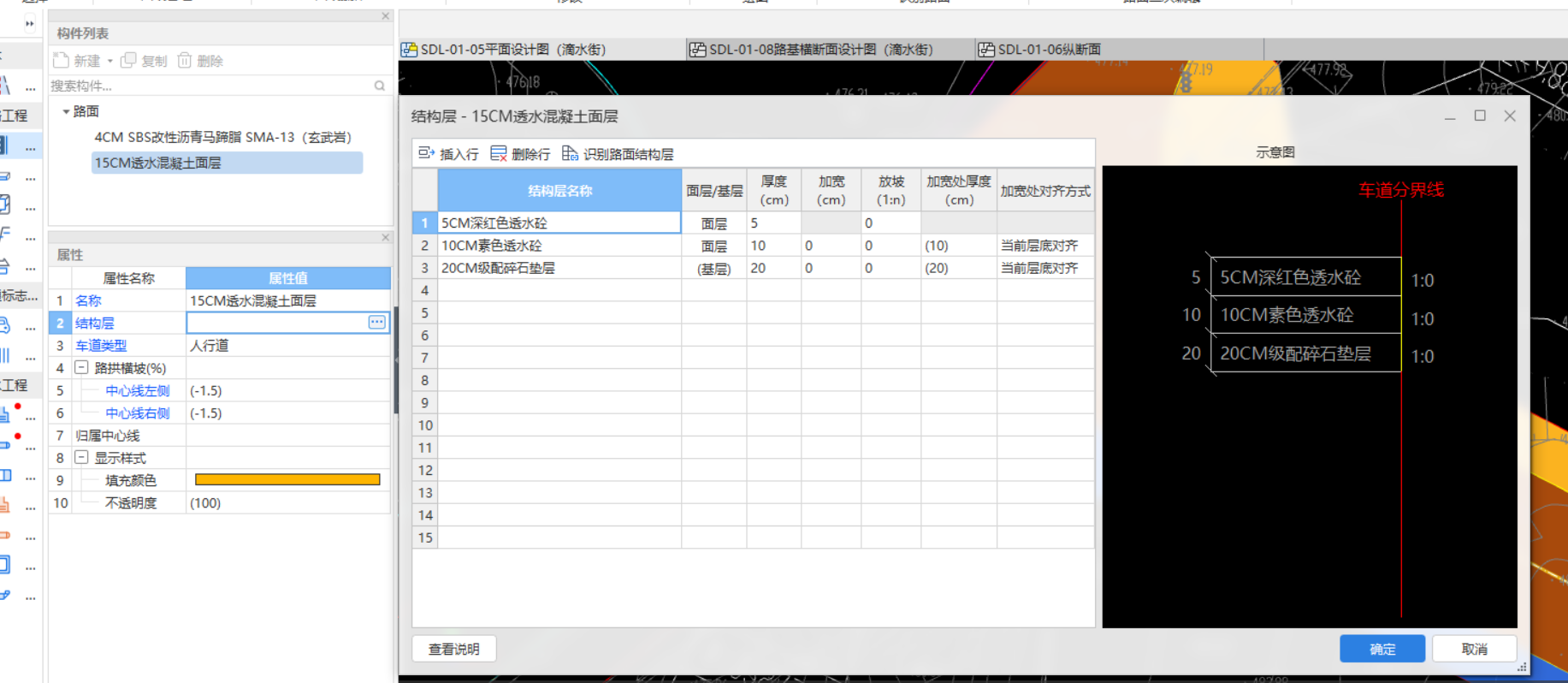Click 当前层底对齐 in the 20CM级配碎石垫层 row

pos(1045,268)
